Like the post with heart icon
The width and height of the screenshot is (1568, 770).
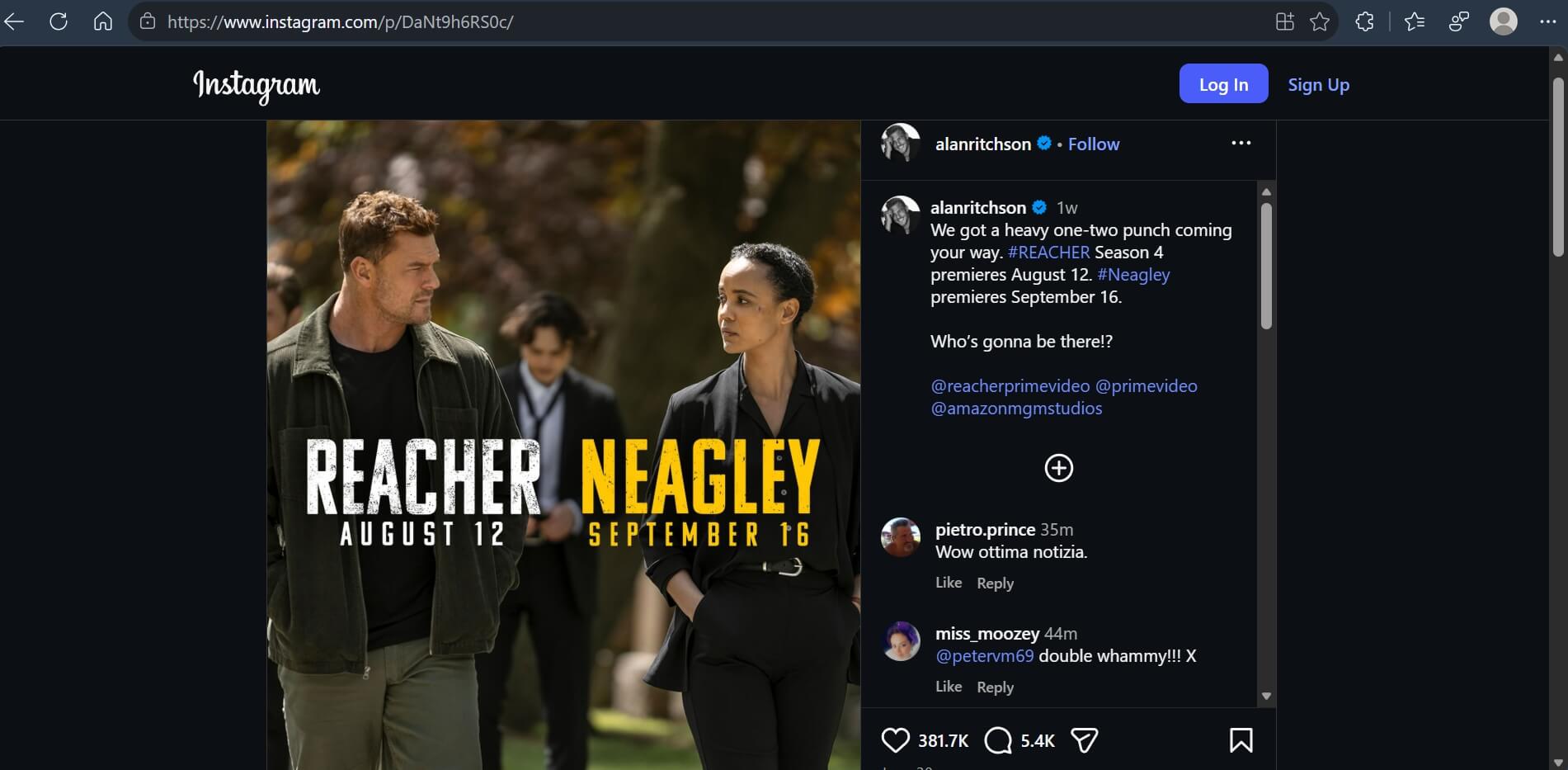[x=895, y=739]
